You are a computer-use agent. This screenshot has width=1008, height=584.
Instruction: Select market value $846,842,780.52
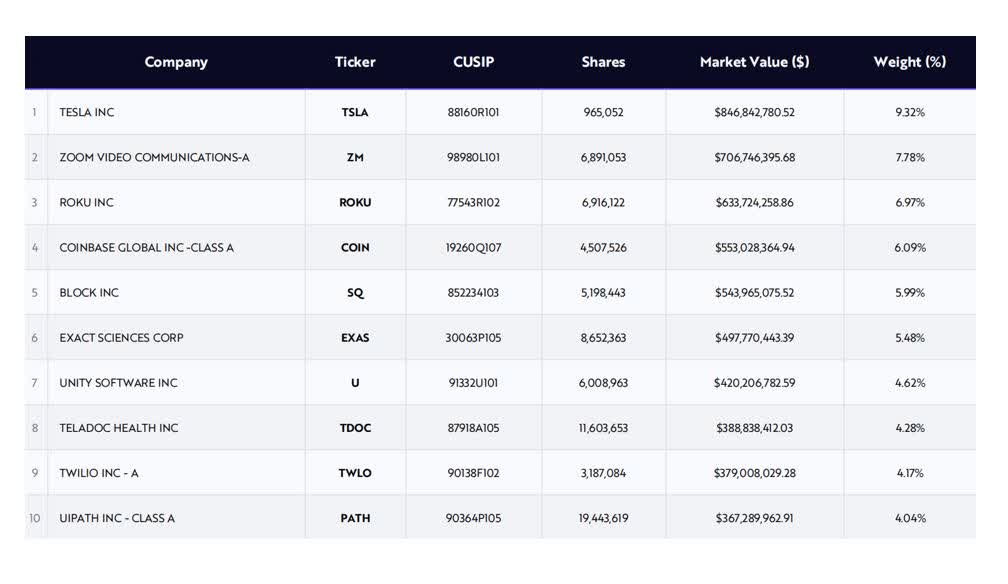tap(754, 112)
